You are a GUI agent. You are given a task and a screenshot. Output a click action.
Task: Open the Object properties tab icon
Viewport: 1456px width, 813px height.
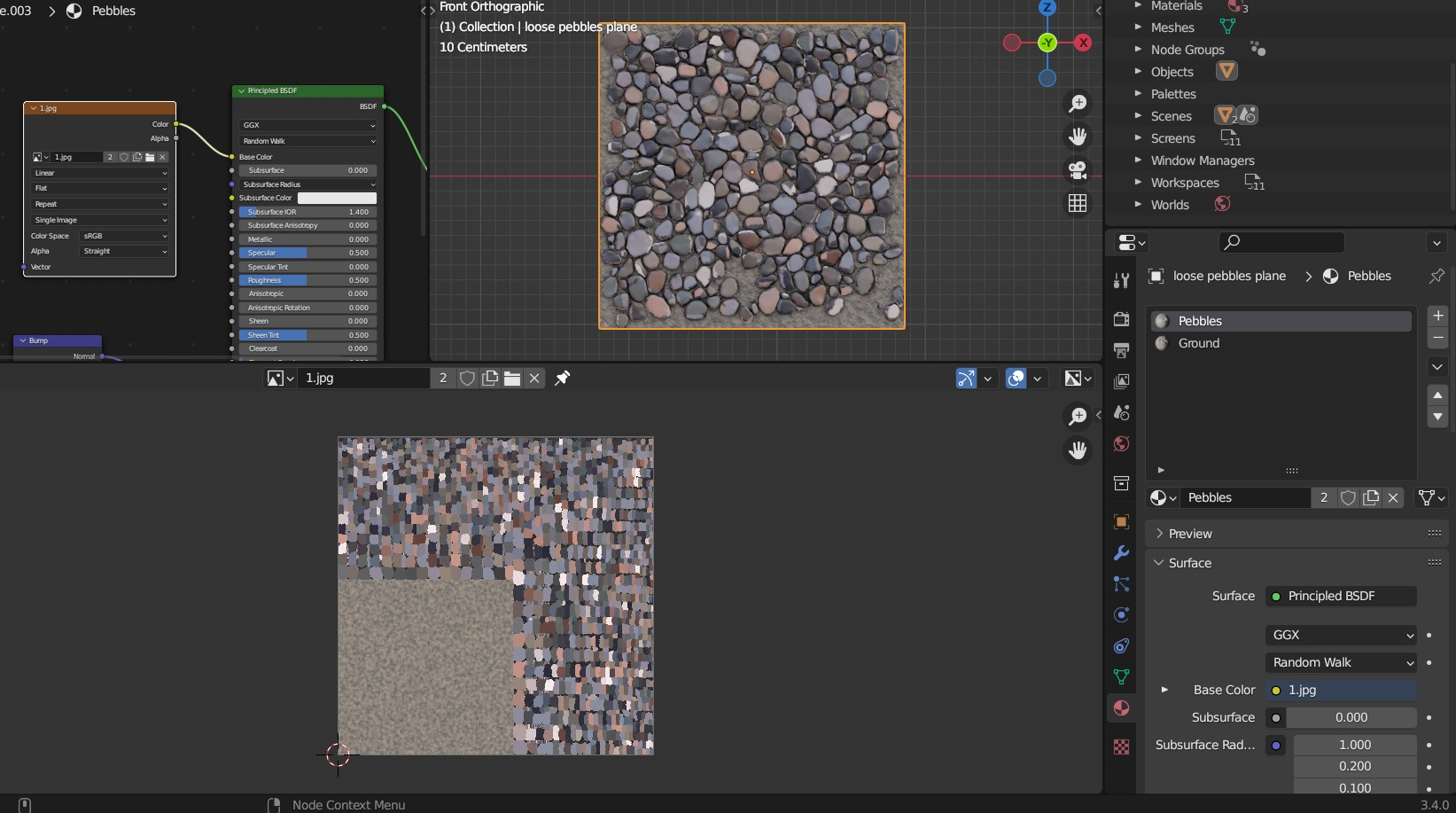(x=1121, y=522)
